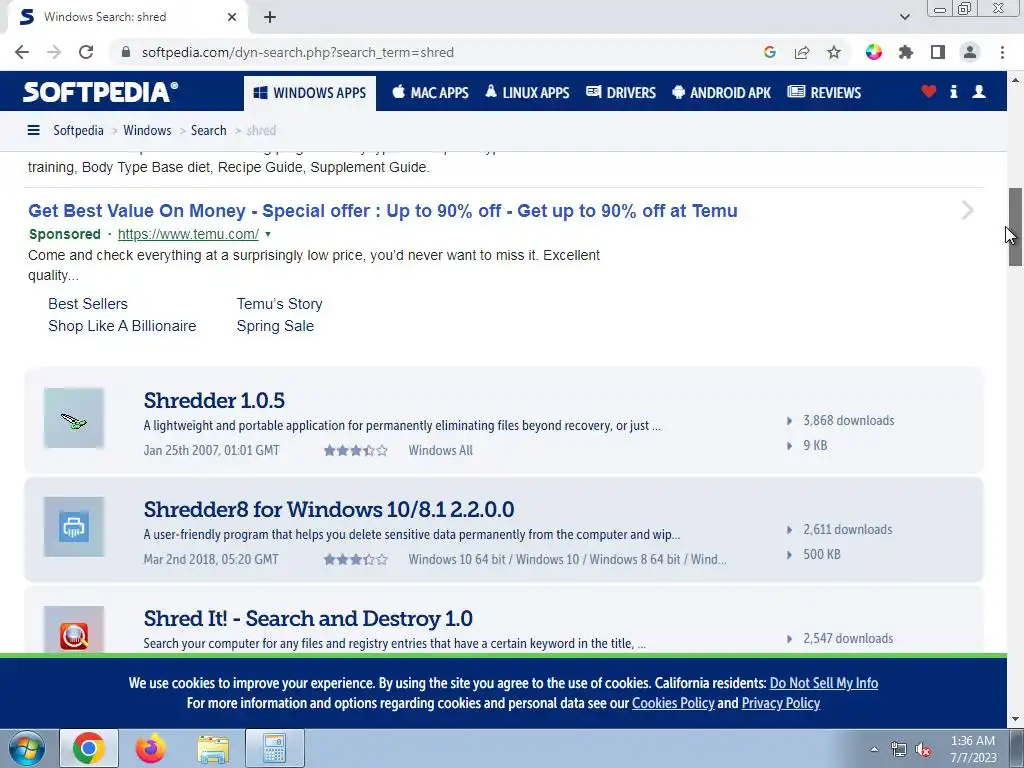
Task: Switch to Linux Apps section
Action: pyautogui.click(x=527, y=93)
